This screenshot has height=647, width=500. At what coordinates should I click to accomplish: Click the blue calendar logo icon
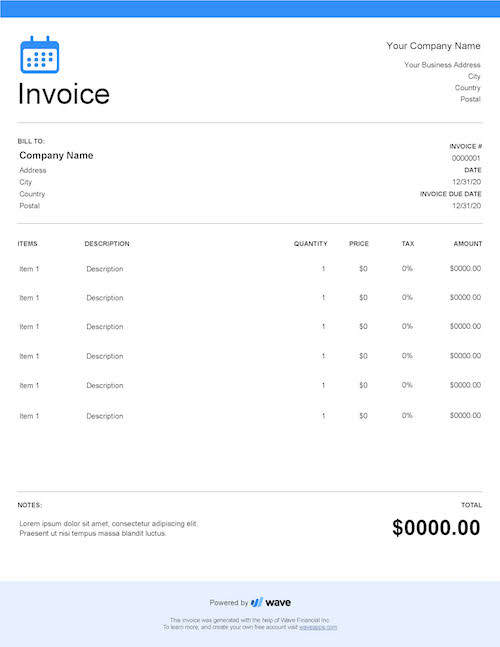40,54
